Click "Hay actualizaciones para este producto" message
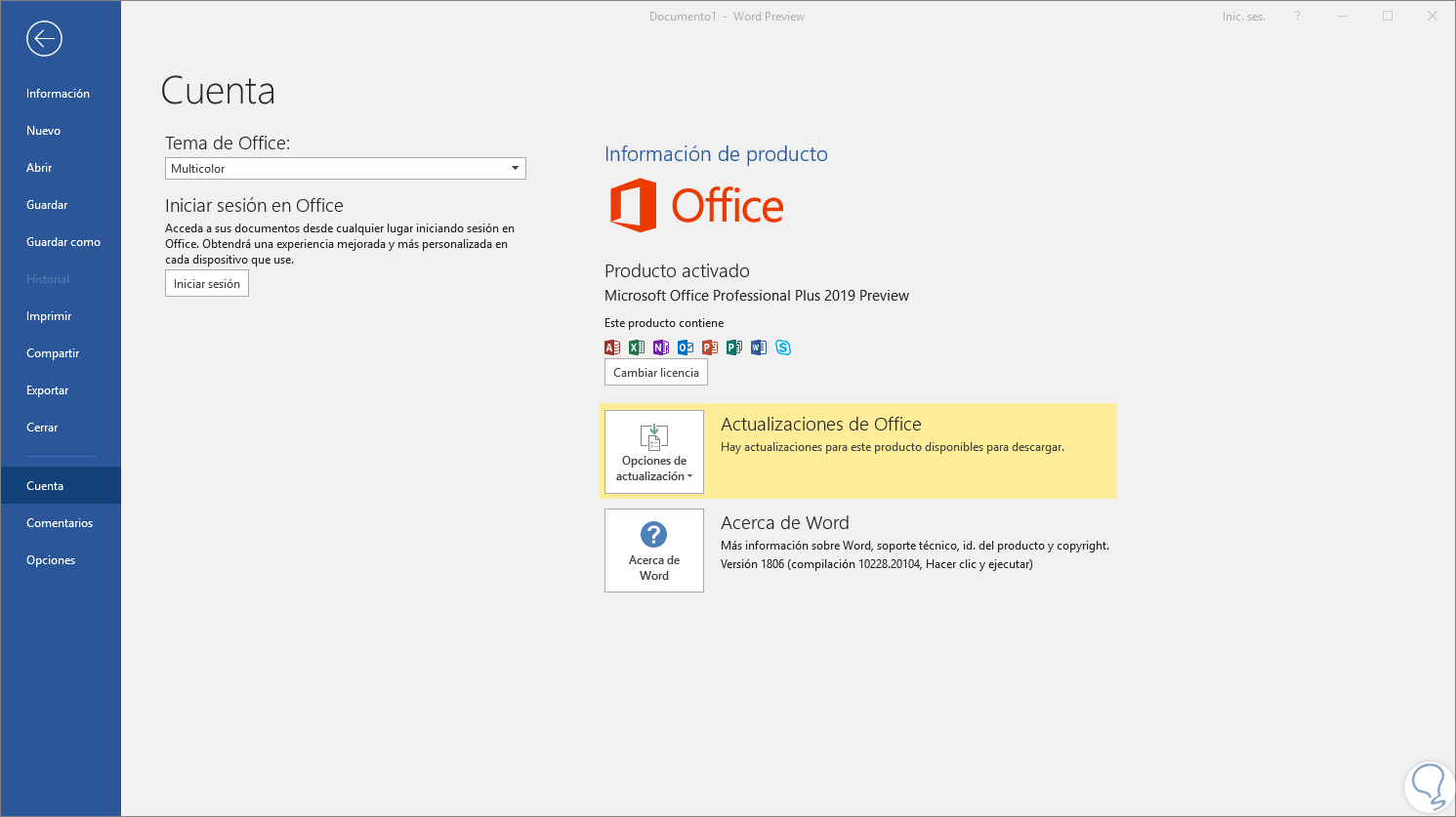The width and height of the screenshot is (1456, 817). coord(893,447)
